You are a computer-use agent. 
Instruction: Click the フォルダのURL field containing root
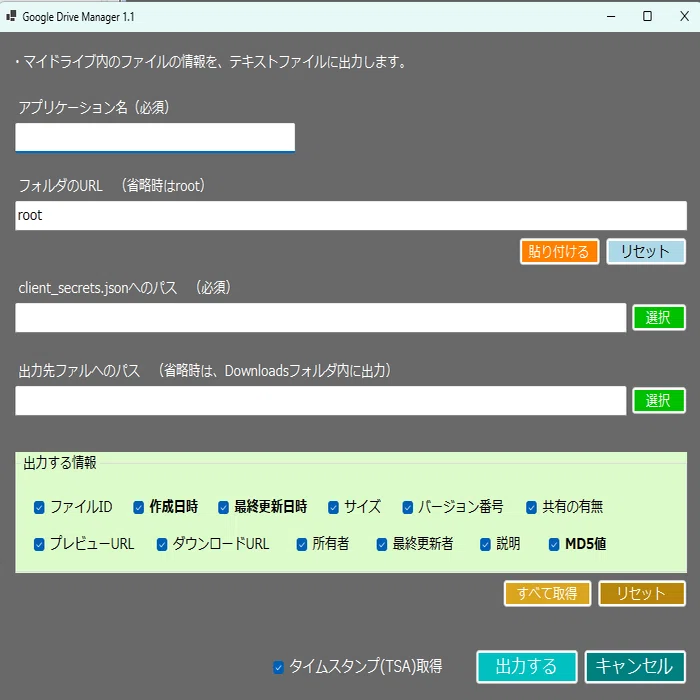(351, 215)
